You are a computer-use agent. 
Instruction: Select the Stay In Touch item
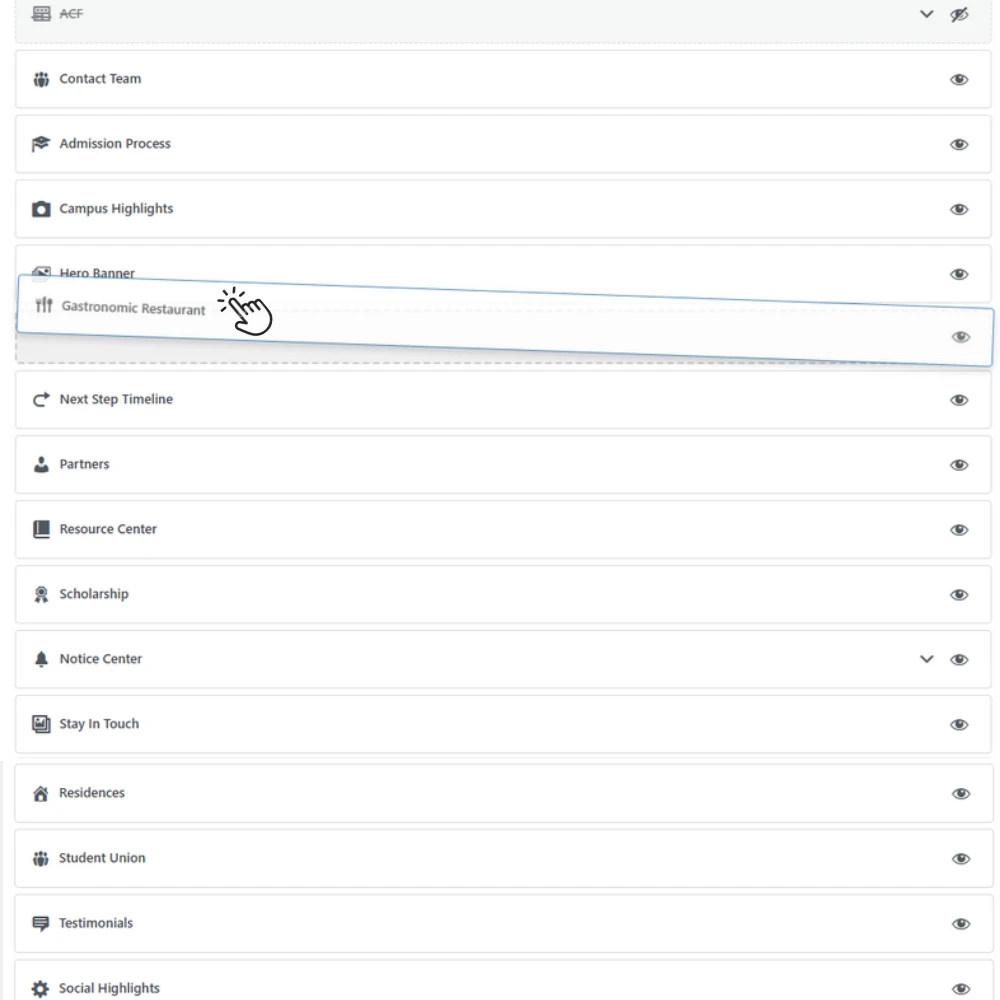[99, 724]
